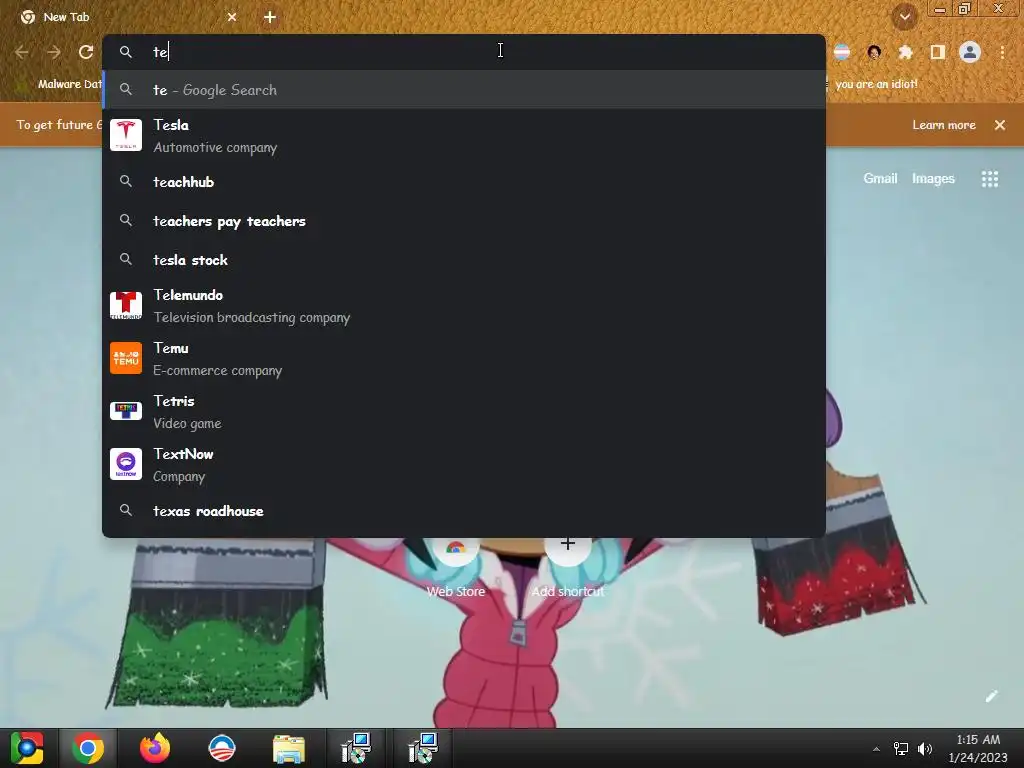Pick the Temu E-commerce suggestion
This screenshot has width=1024, height=768.
464,359
